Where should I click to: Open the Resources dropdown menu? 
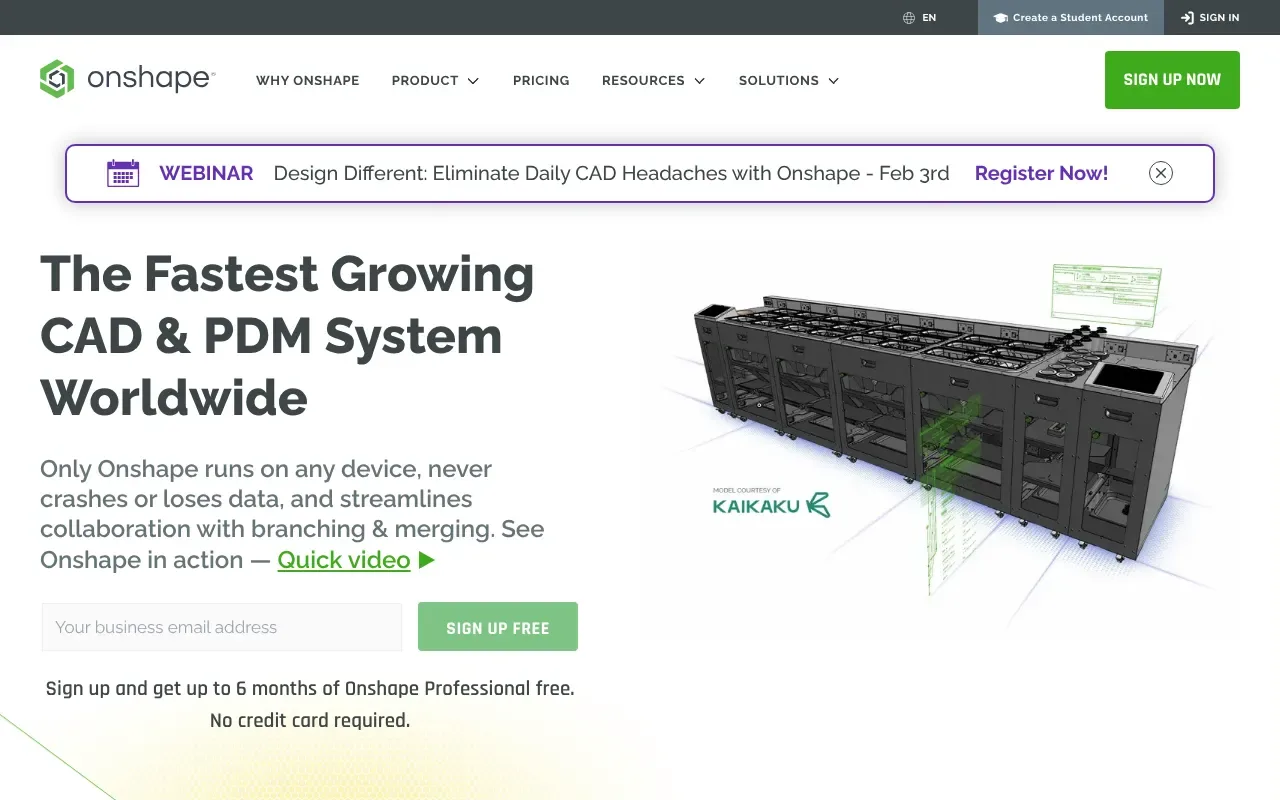tap(653, 80)
